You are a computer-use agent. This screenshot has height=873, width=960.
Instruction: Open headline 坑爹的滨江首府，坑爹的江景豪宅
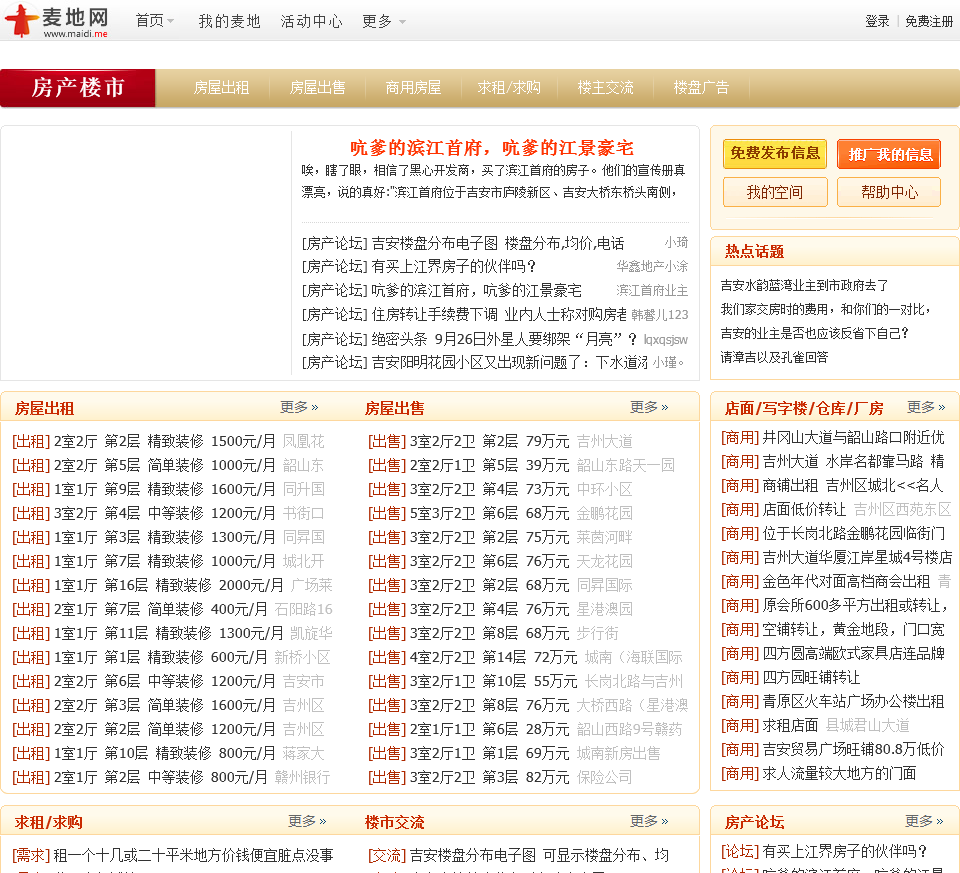pos(491,148)
